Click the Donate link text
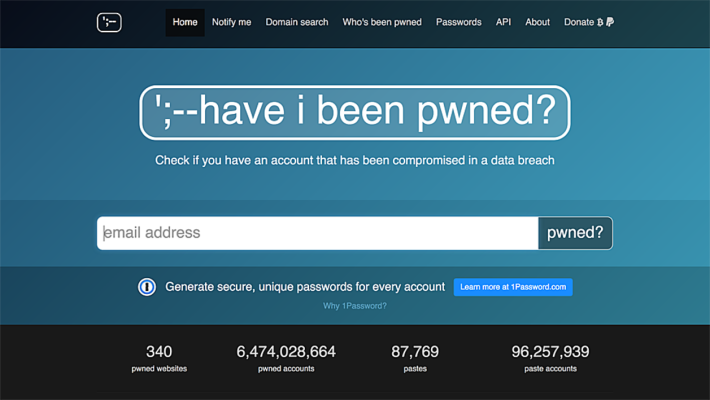 [x=578, y=22]
